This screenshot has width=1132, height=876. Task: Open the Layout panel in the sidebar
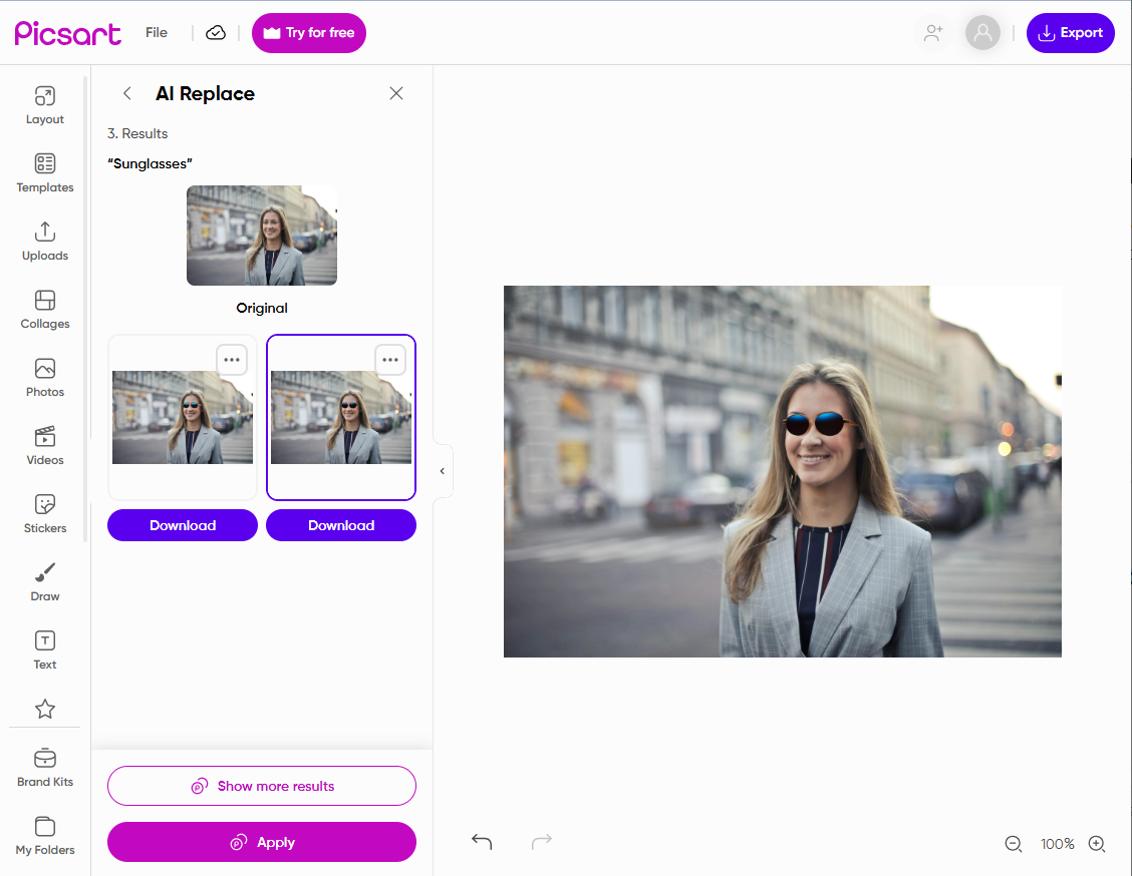pos(44,105)
